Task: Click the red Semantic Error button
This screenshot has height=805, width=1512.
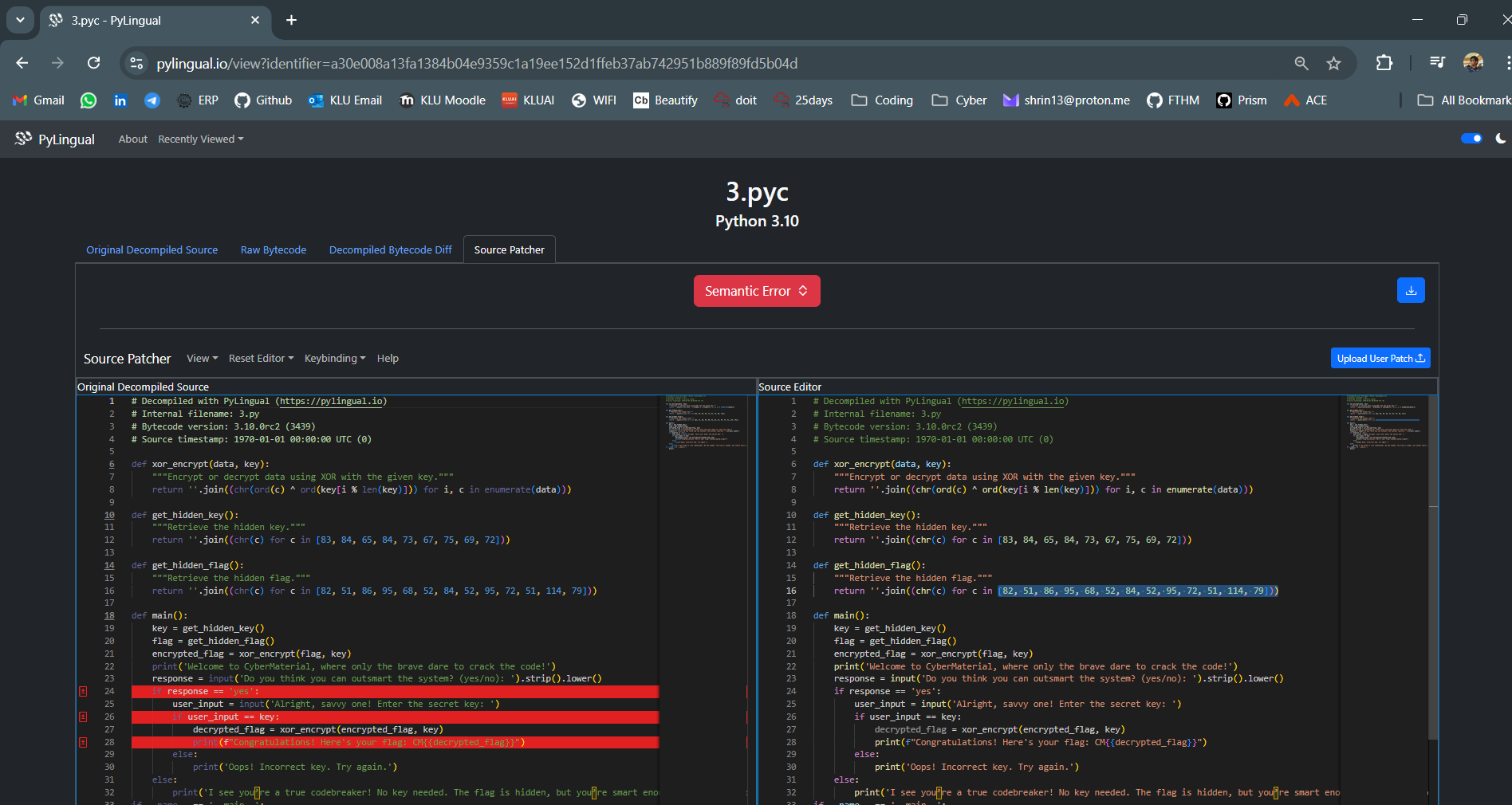Action: tap(756, 291)
